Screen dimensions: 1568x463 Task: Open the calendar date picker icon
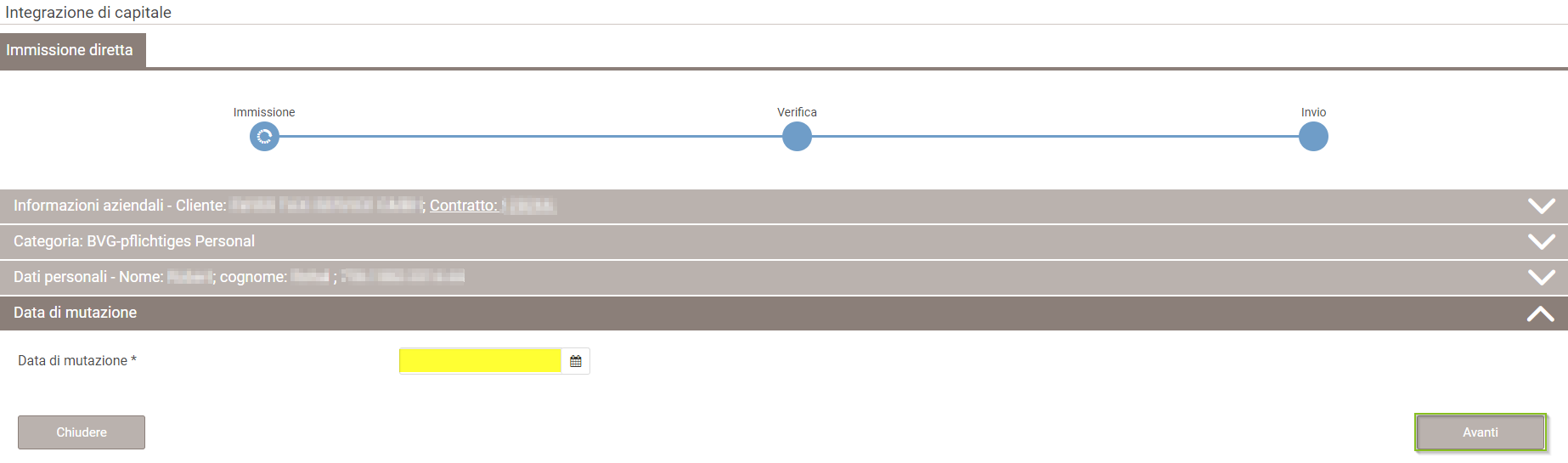576,361
